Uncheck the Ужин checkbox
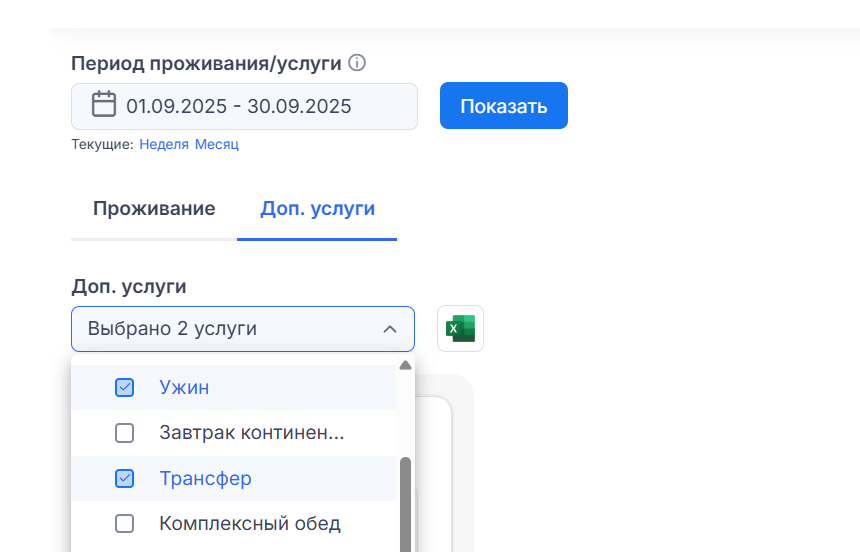This screenshot has width=860, height=552. click(x=125, y=387)
